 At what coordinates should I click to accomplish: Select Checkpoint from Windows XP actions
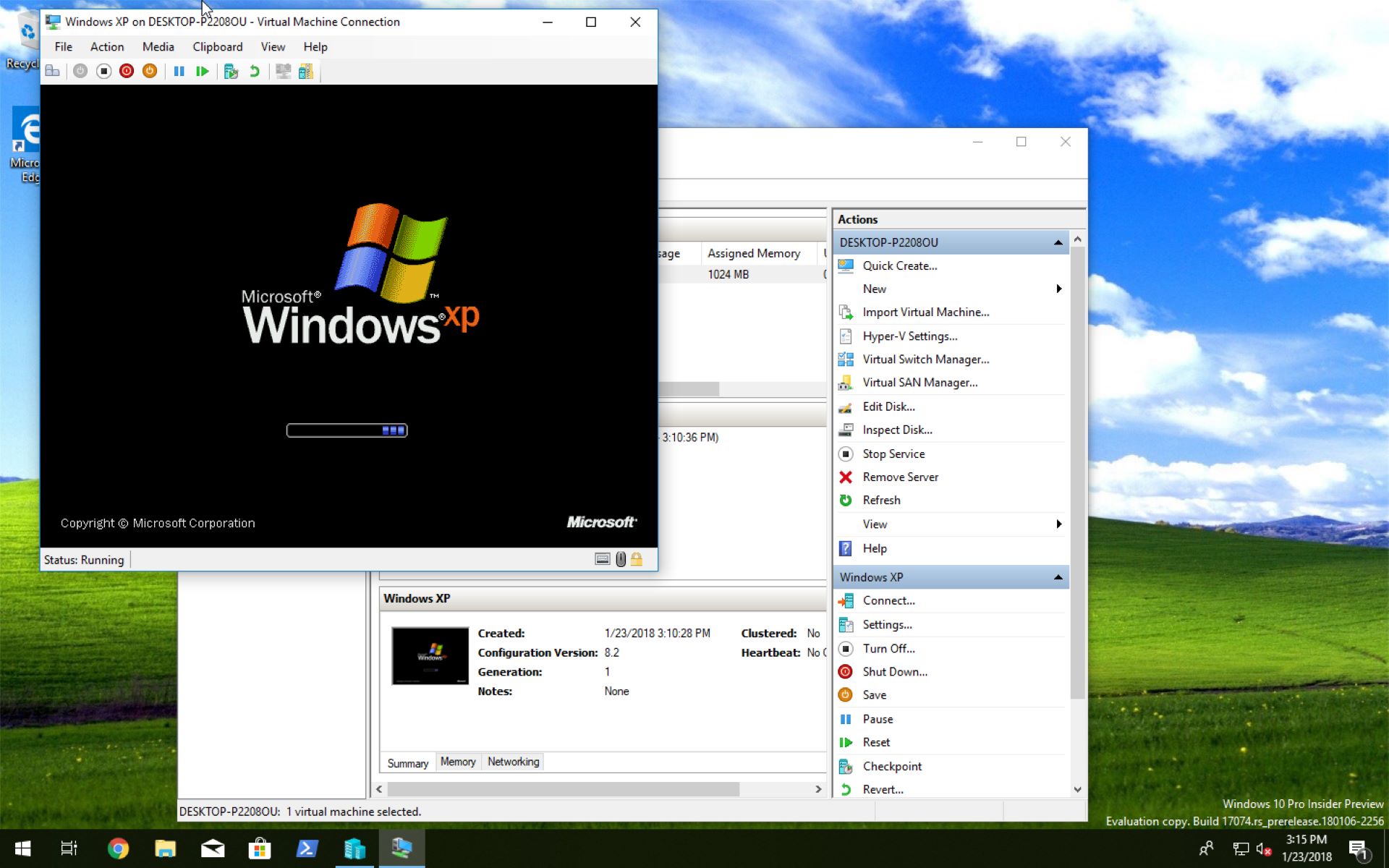[x=892, y=765]
